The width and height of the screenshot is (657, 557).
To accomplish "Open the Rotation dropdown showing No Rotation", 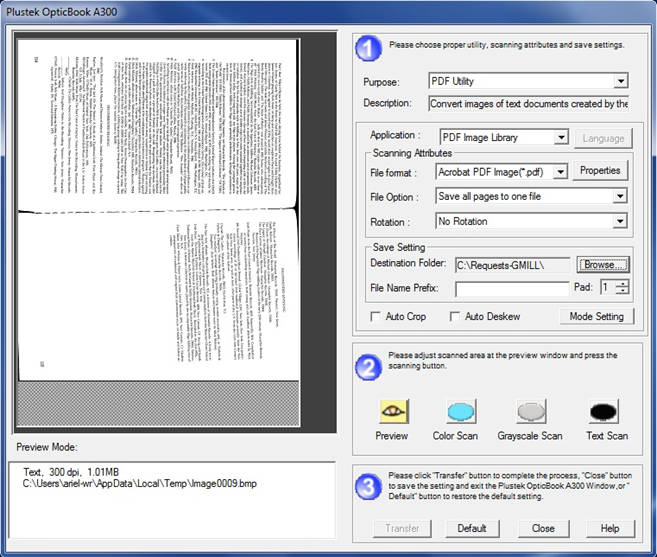I will (531, 221).
